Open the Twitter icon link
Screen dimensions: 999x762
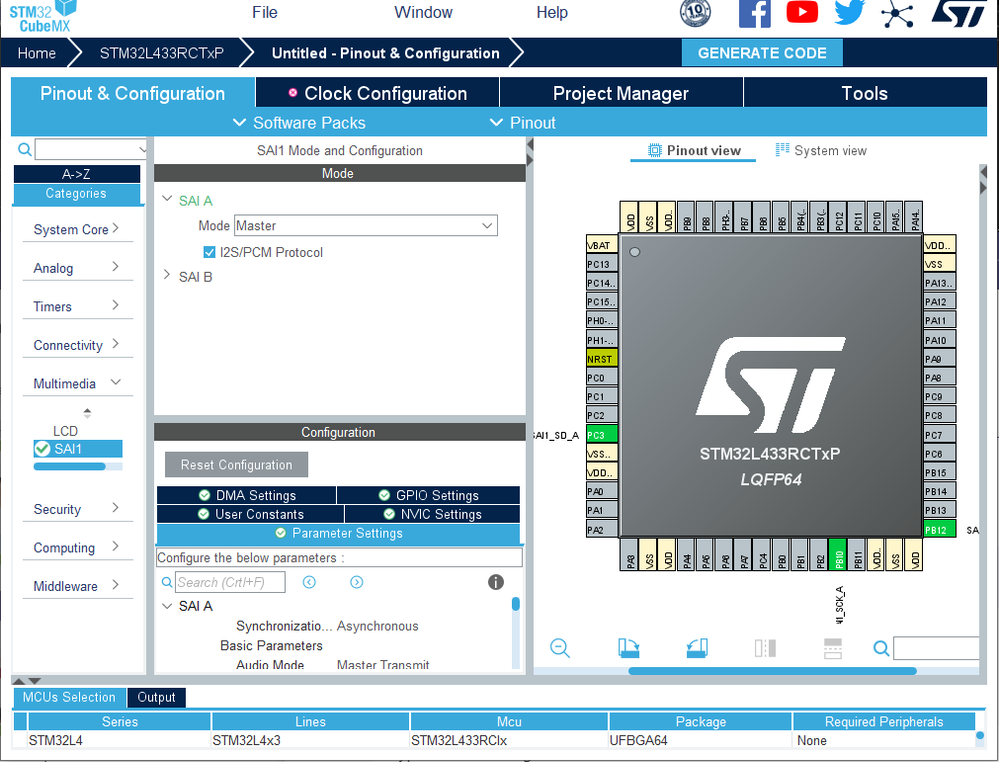[x=849, y=12]
